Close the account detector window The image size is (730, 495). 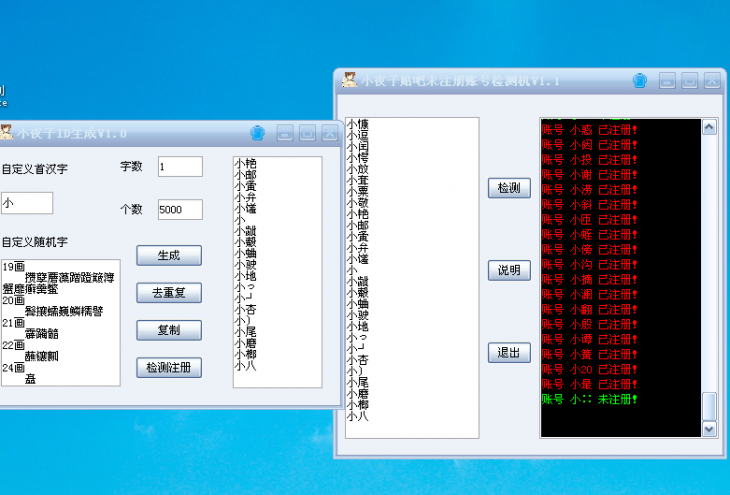click(711, 81)
